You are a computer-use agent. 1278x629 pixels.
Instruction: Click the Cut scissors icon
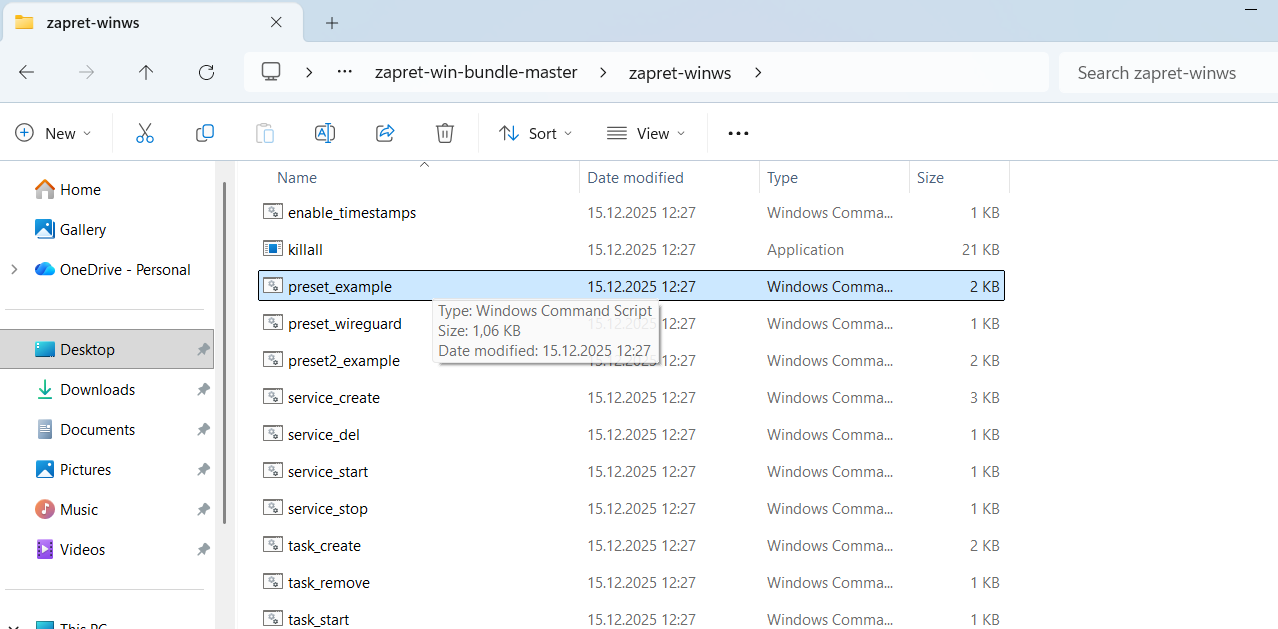tap(145, 133)
